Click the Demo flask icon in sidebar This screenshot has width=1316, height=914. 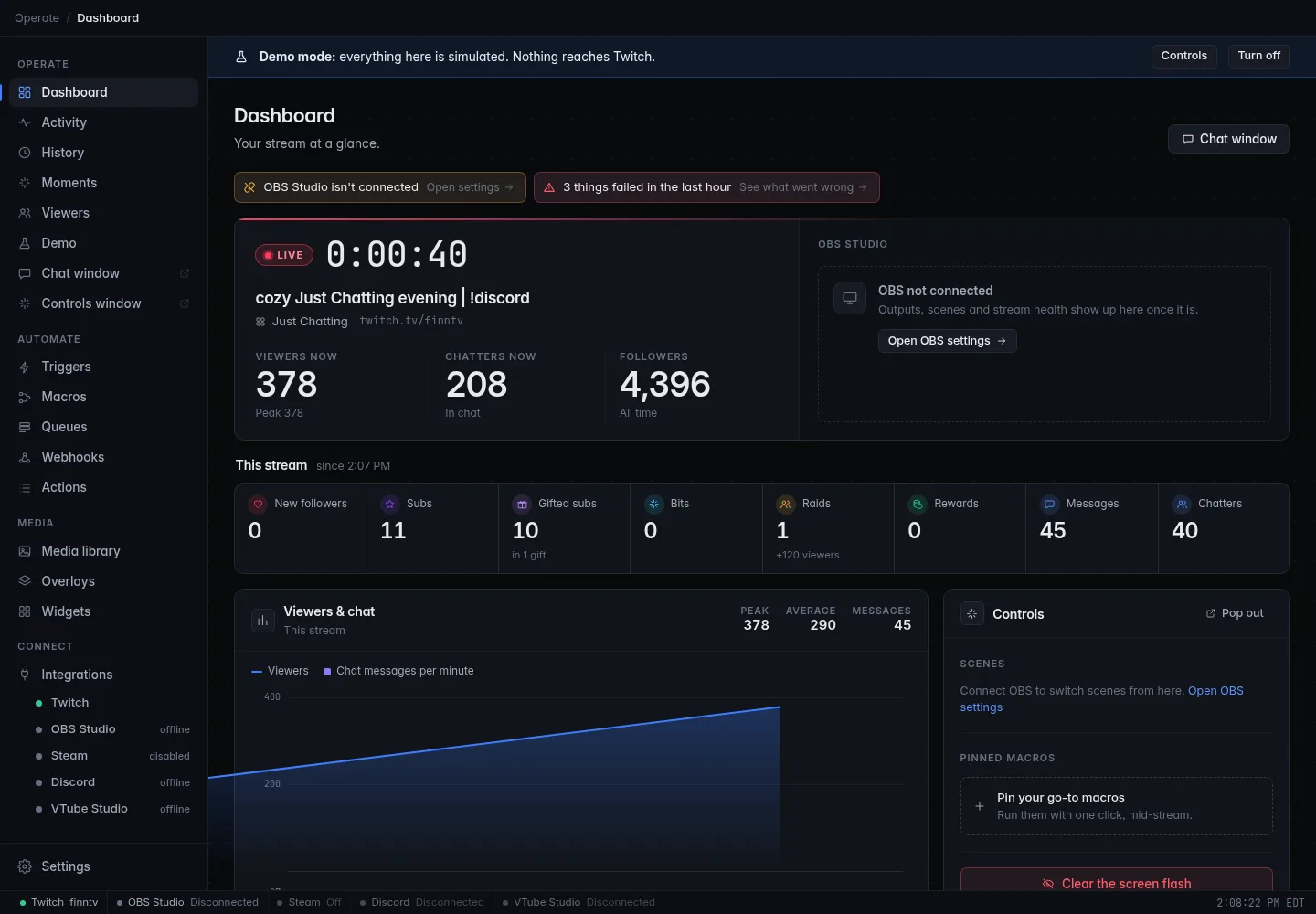(x=25, y=243)
